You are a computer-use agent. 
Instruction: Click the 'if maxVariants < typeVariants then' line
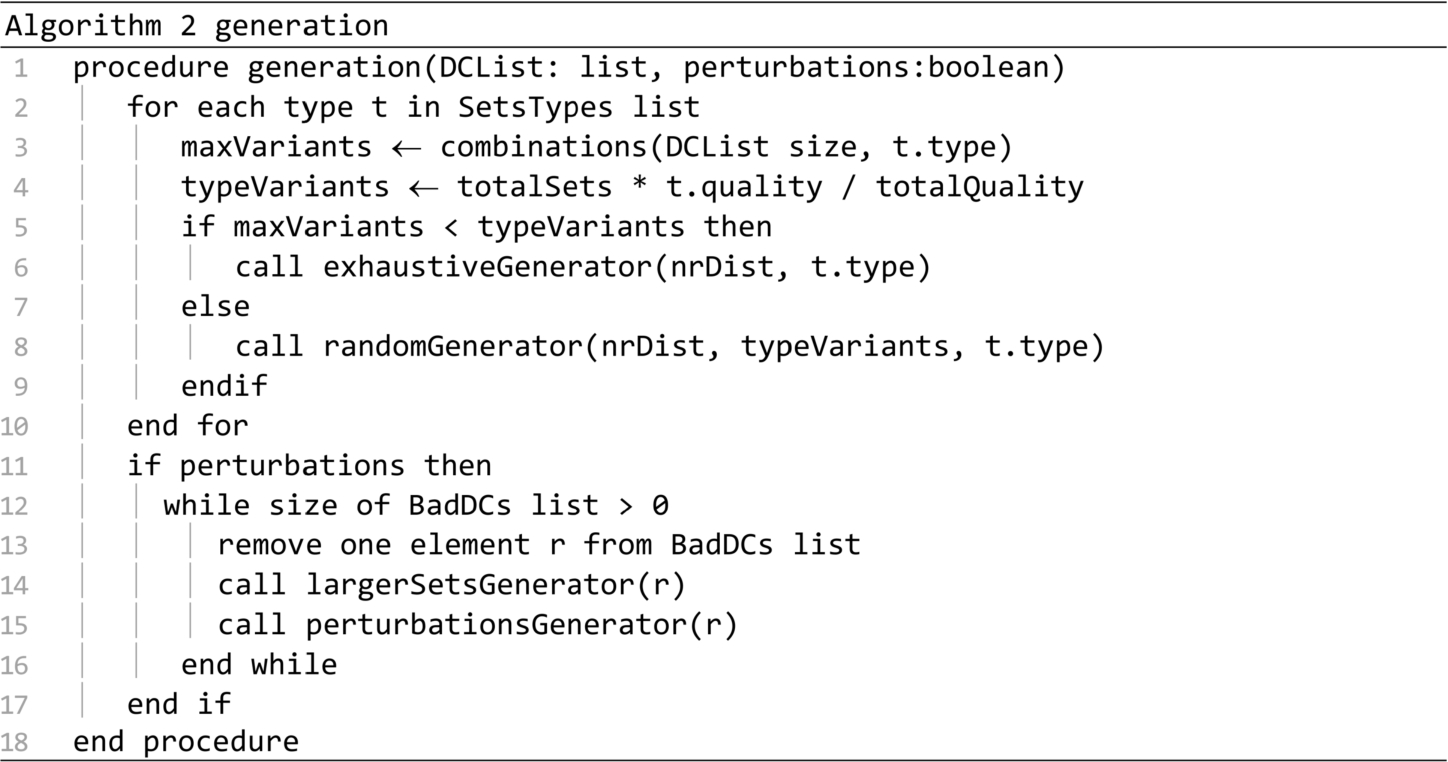click(476, 227)
